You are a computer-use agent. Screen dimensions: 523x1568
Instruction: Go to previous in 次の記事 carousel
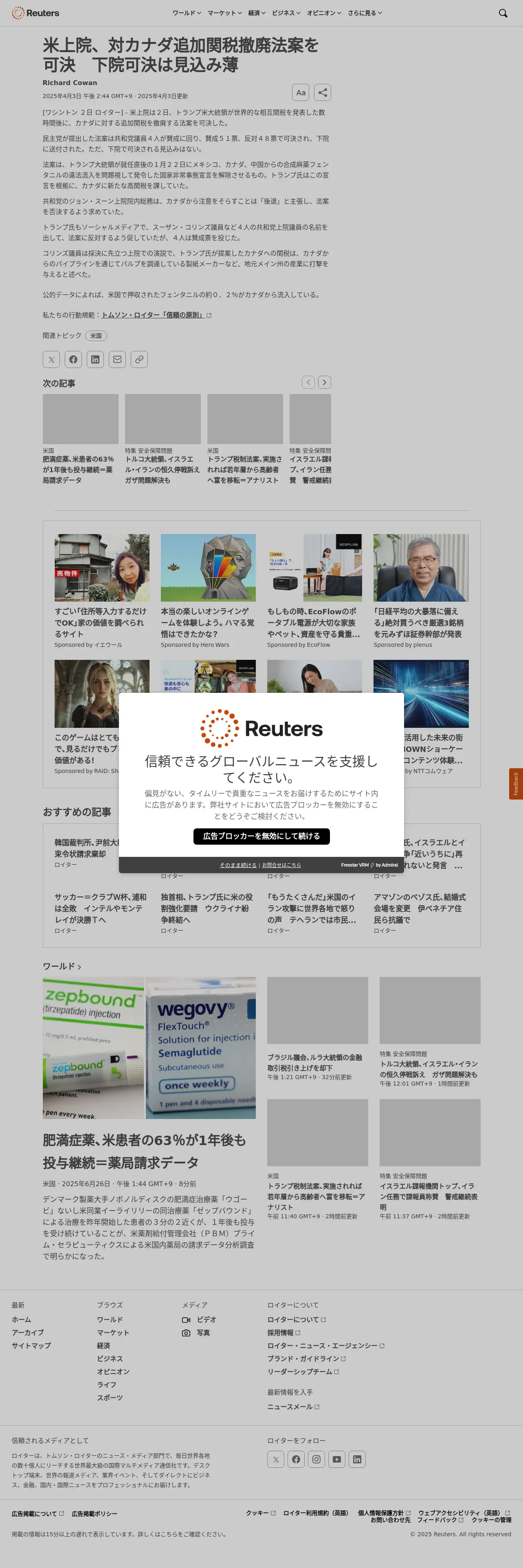[x=309, y=382]
